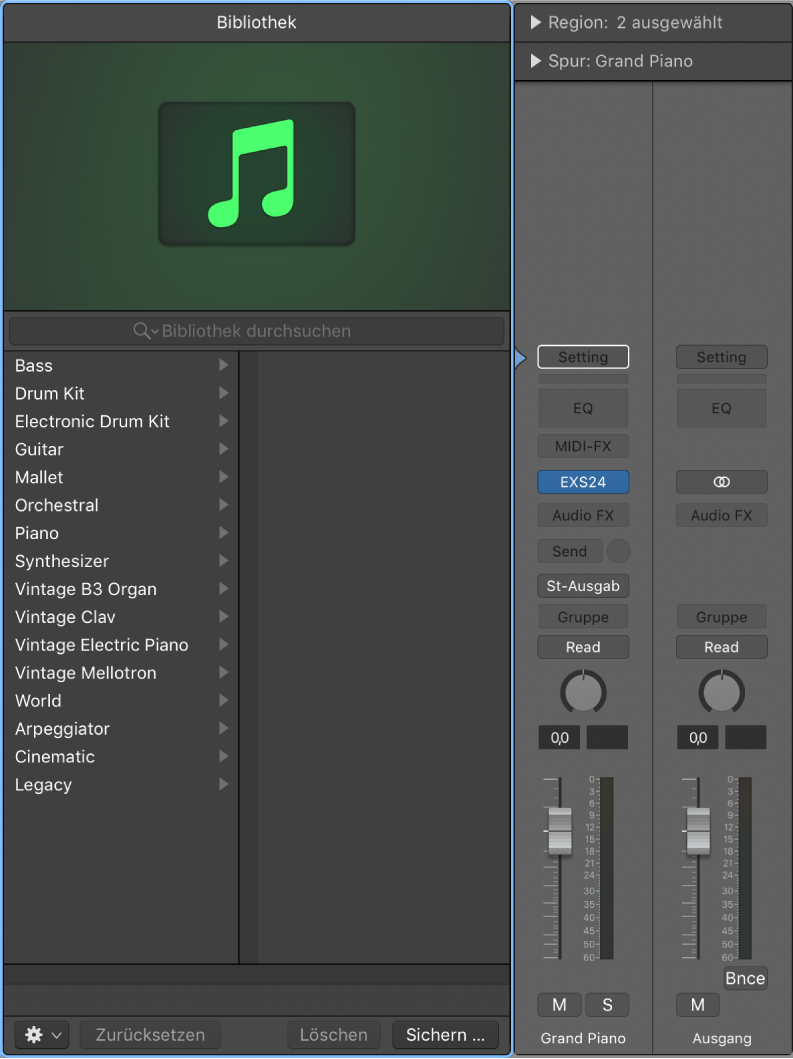Image resolution: width=793 pixels, height=1059 pixels.
Task: Select the Synthesizer library category
Action: click(x=62, y=561)
